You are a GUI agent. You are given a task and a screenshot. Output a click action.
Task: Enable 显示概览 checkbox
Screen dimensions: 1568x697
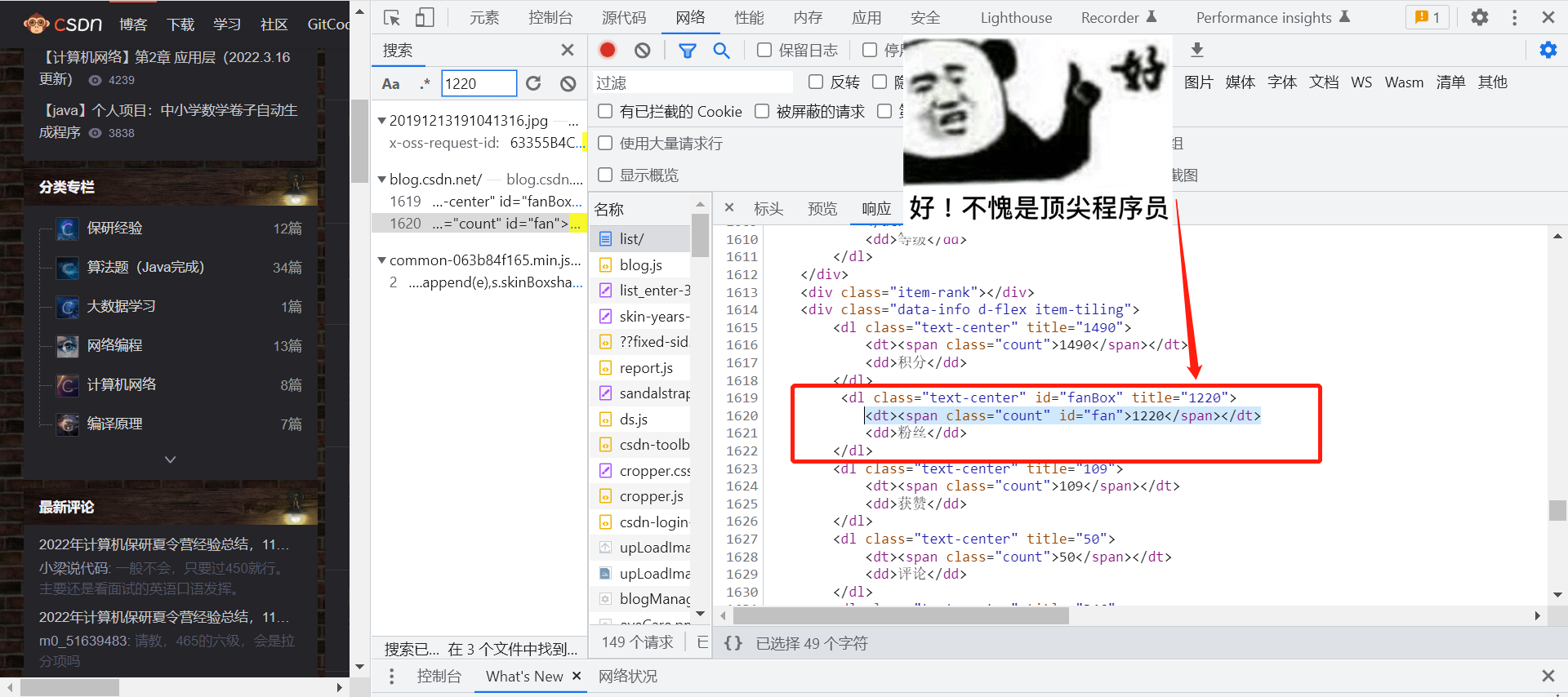click(x=605, y=175)
